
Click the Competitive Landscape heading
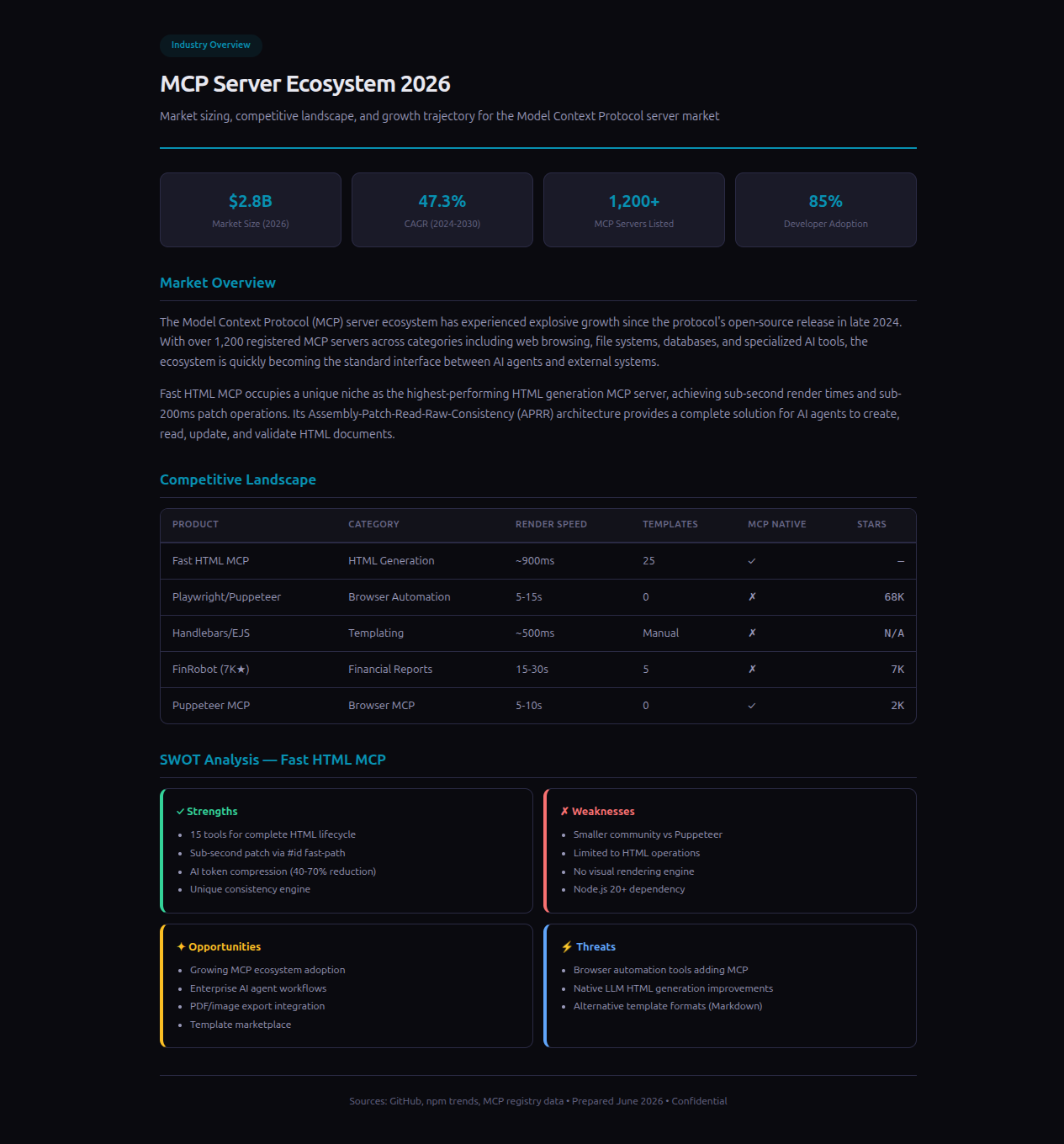point(238,480)
